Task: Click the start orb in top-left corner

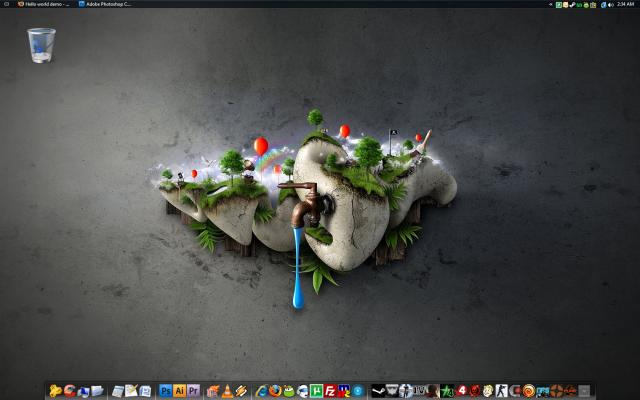Action: (x=6, y=4)
